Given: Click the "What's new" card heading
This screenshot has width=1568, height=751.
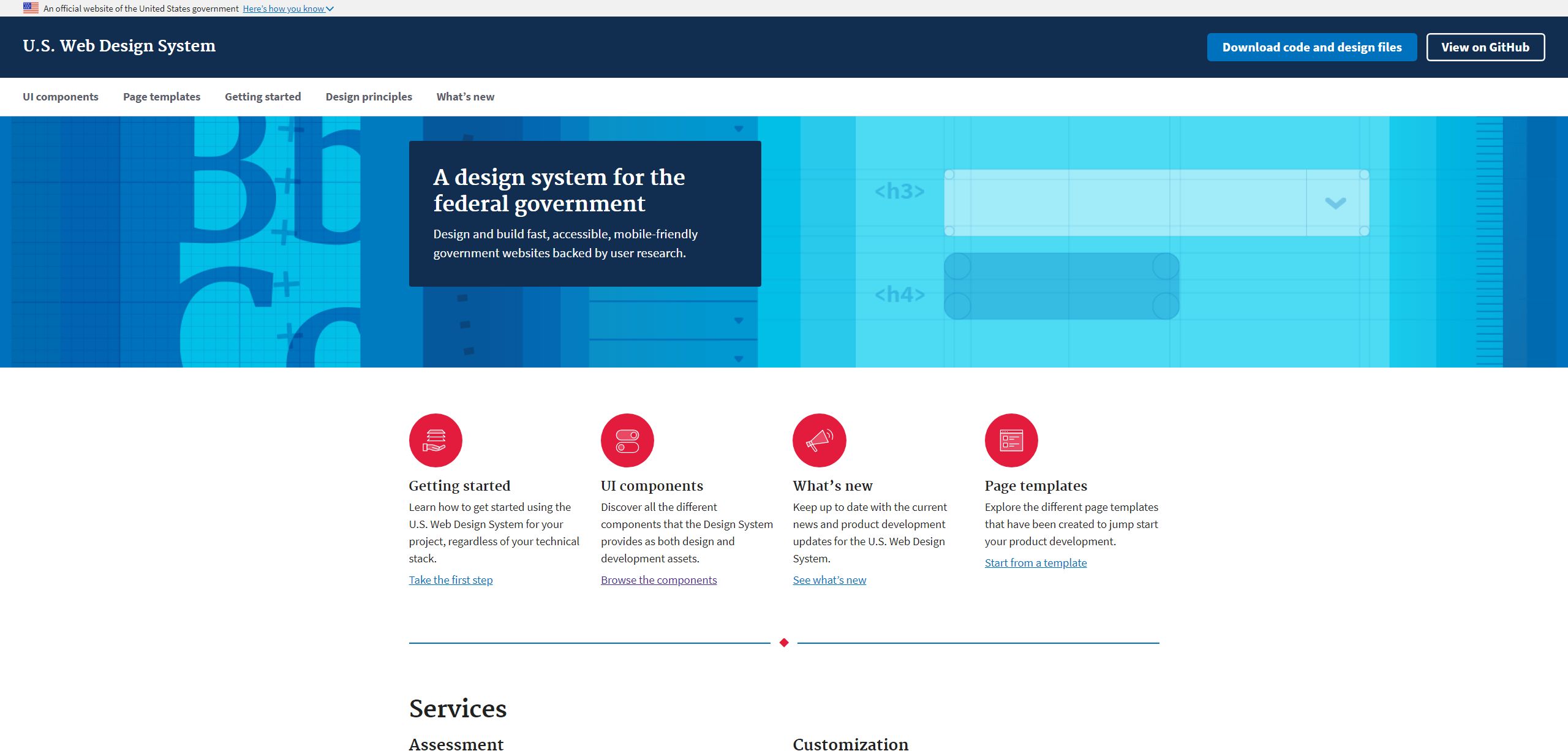Looking at the screenshot, I should pos(832,486).
